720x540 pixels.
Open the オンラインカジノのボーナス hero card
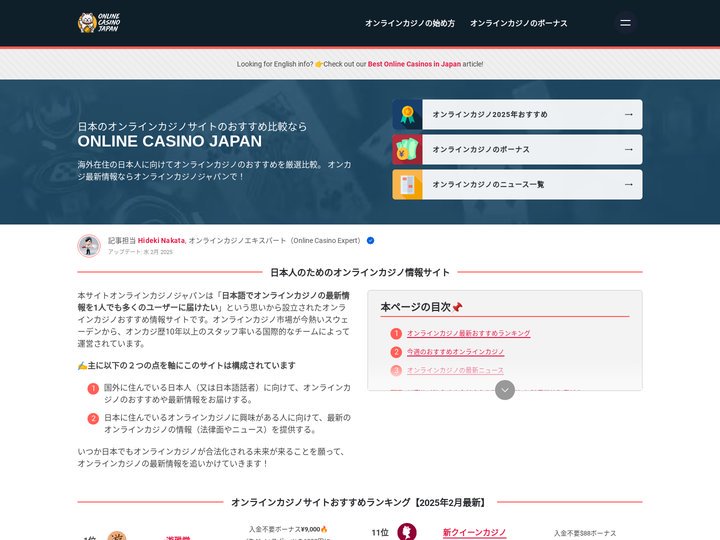pyautogui.click(x=517, y=149)
